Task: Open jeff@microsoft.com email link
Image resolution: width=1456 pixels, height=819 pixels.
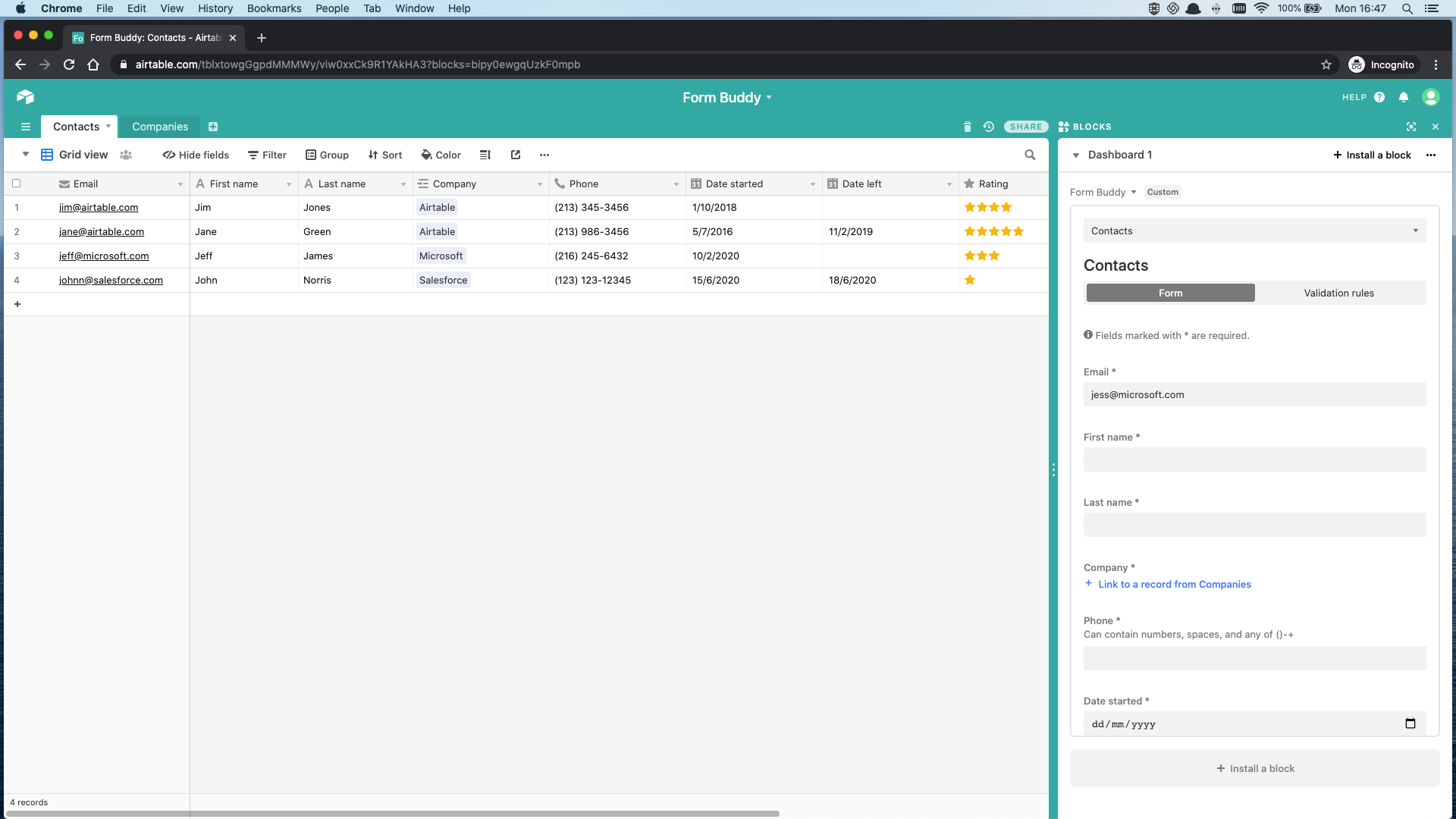Action: [x=104, y=256]
